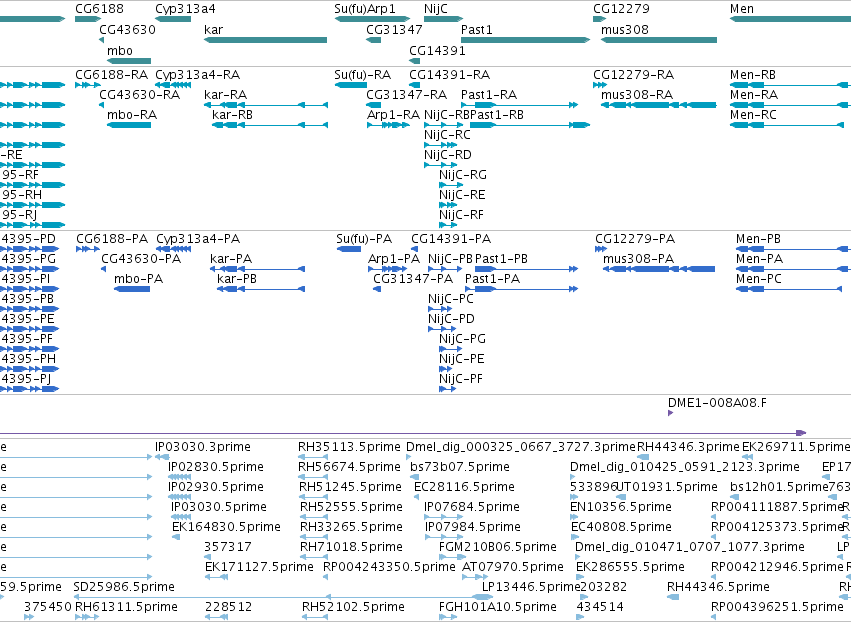Select EST EK286555.5prime

click(630, 567)
